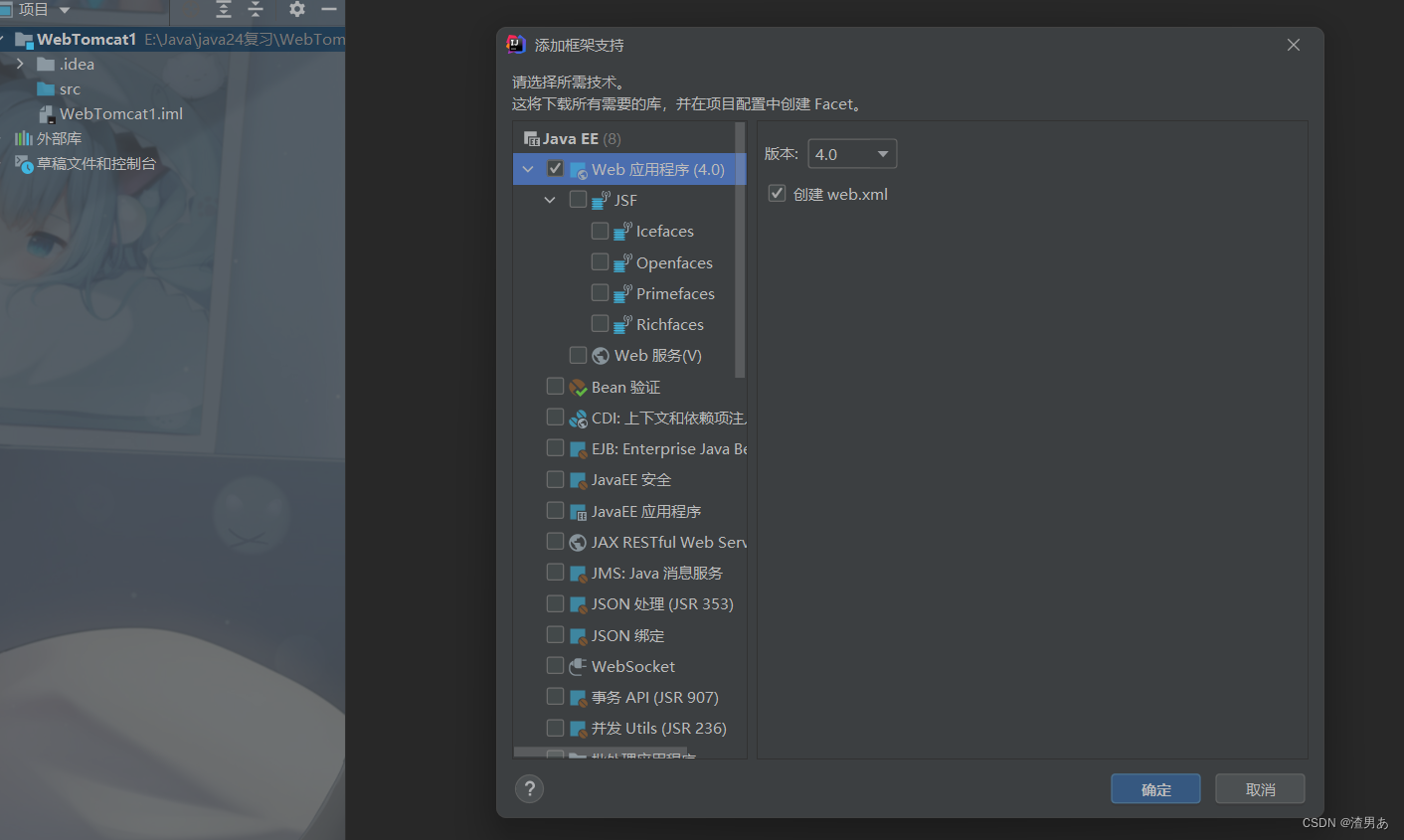Image resolution: width=1404 pixels, height=840 pixels.
Task: Click the EJB framework icon
Action: tap(578, 449)
